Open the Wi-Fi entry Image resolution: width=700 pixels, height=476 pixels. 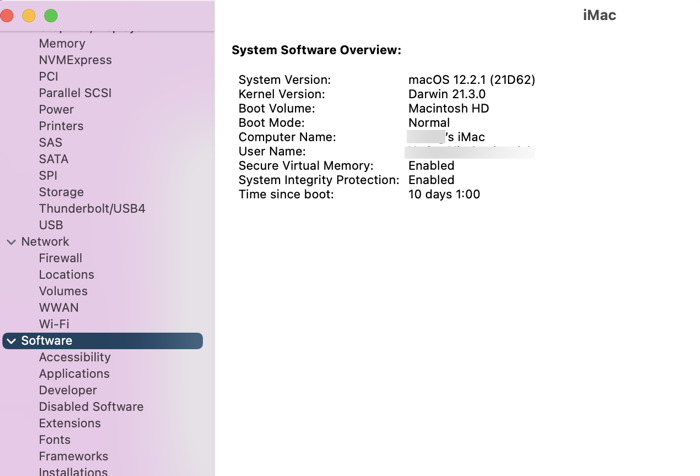tap(54, 324)
